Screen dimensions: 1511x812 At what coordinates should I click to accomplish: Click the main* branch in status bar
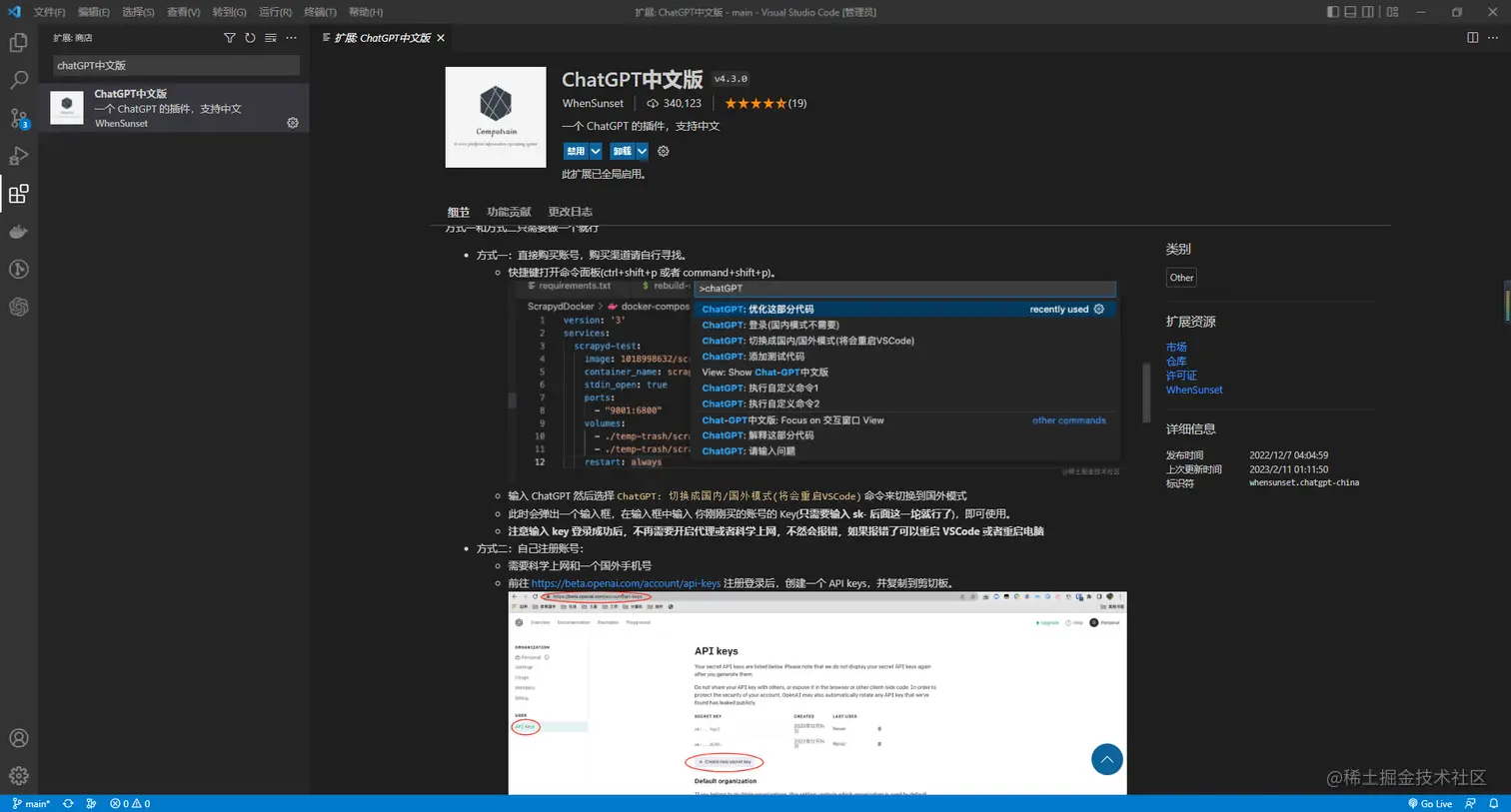31,803
